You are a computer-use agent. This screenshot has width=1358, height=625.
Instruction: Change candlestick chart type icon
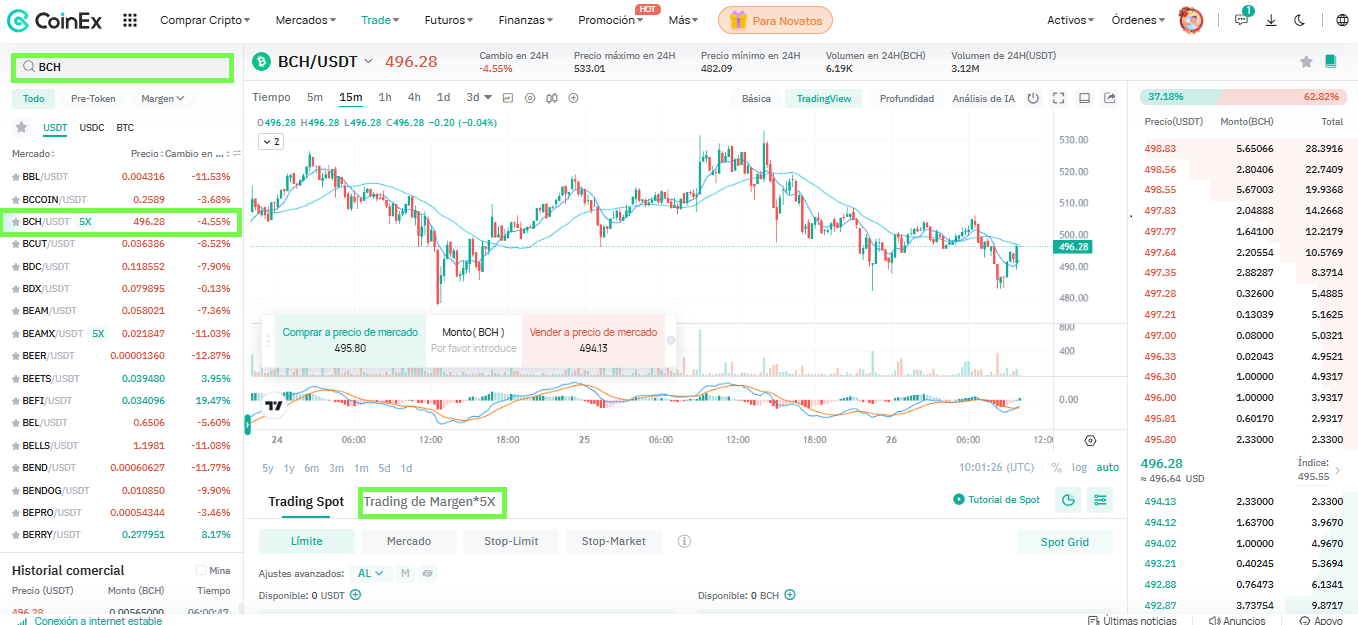point(552,98)
